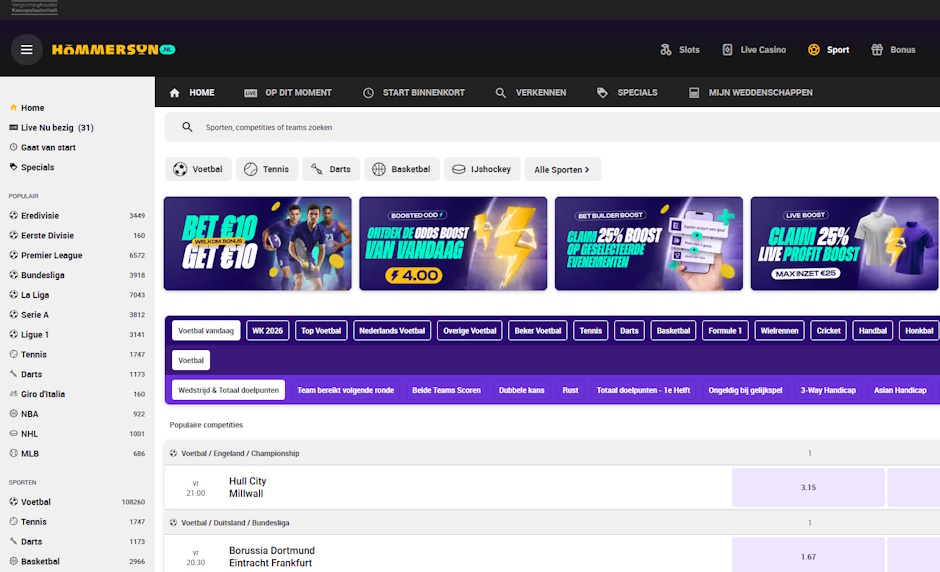
Task: Open NHL in the sidebar
Action: [77, 433]
